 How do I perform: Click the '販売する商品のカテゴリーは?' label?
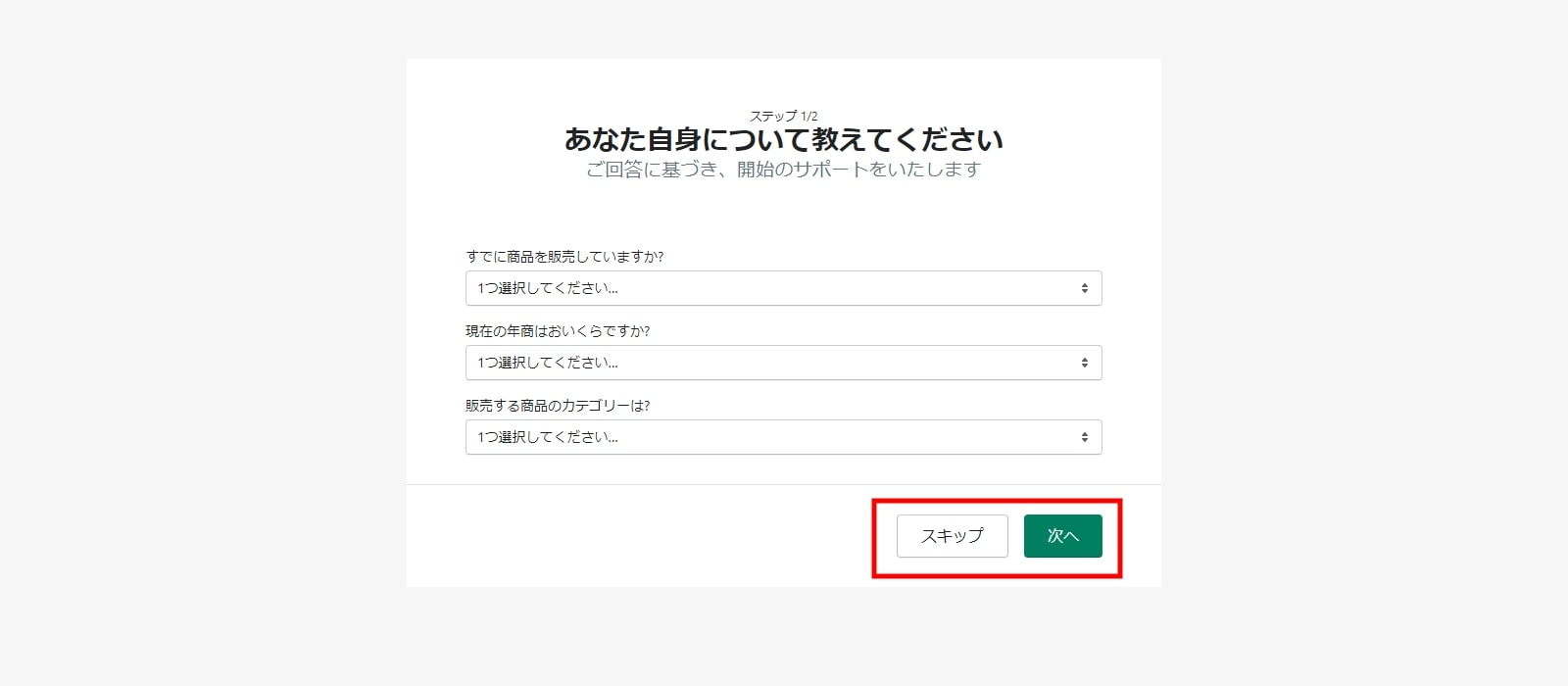(558, 406)
